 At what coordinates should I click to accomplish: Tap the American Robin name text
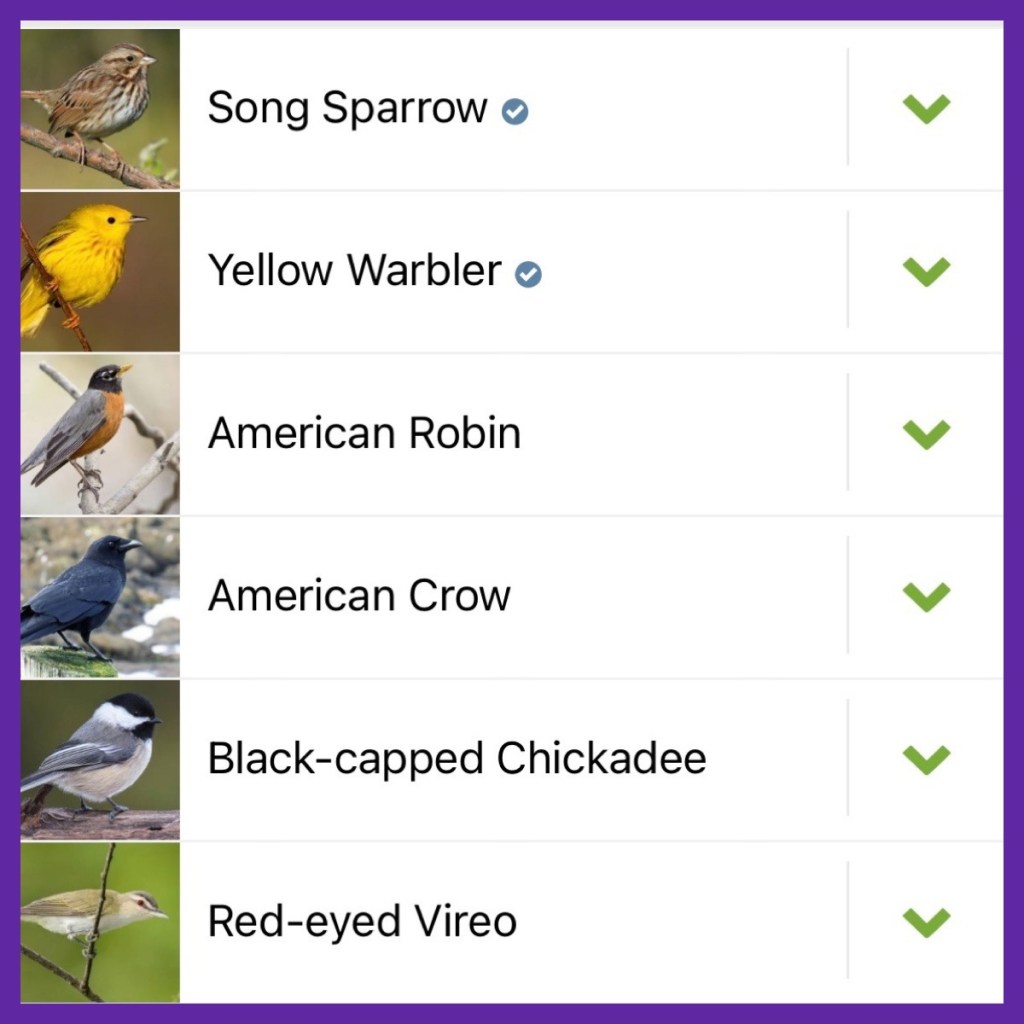coord(364,434)
